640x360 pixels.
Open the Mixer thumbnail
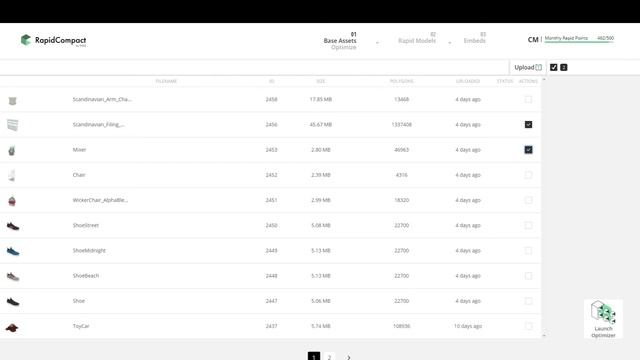coord(11,151)
